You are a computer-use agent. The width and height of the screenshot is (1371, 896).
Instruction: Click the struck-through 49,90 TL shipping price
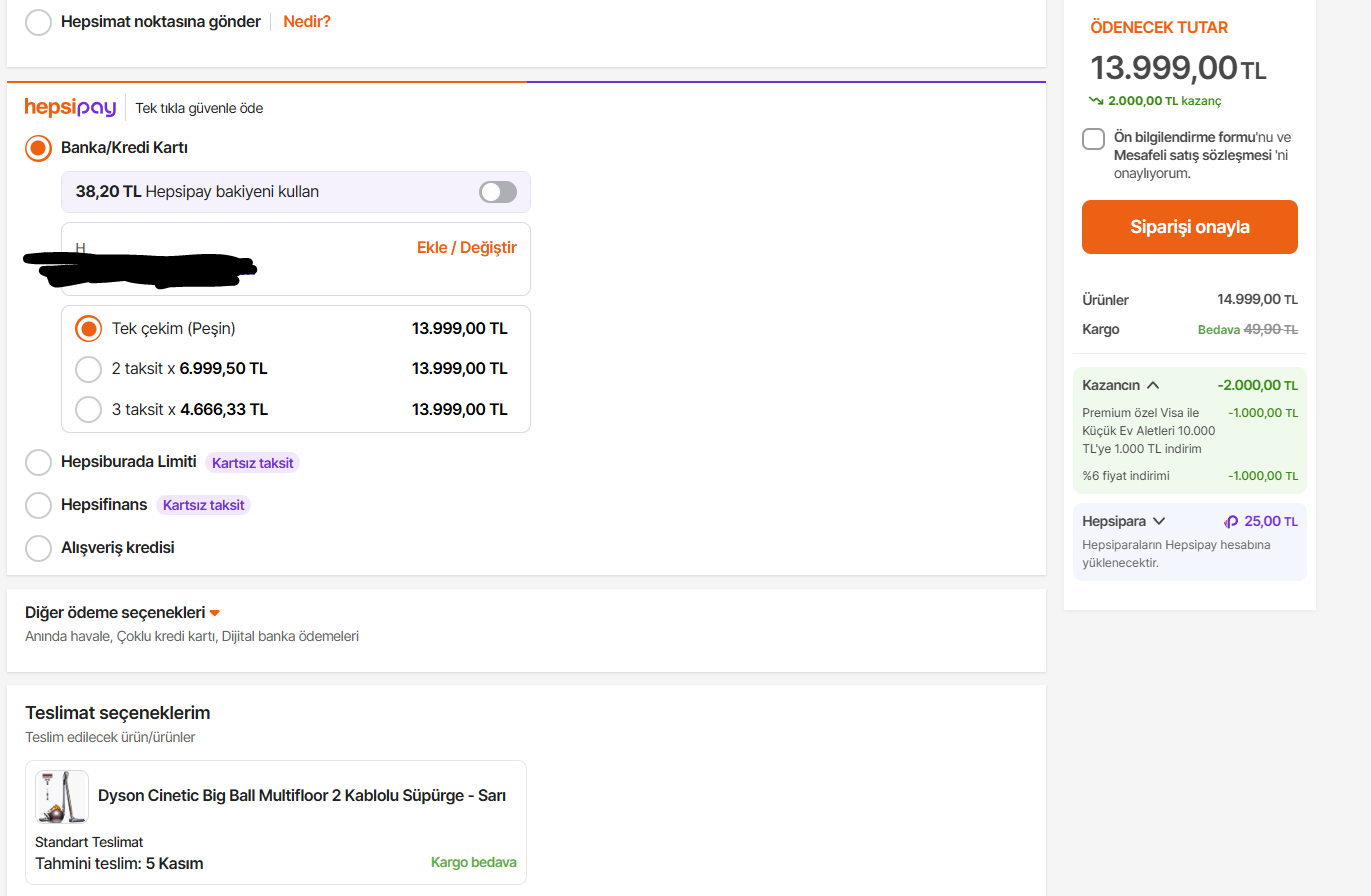1270,329
